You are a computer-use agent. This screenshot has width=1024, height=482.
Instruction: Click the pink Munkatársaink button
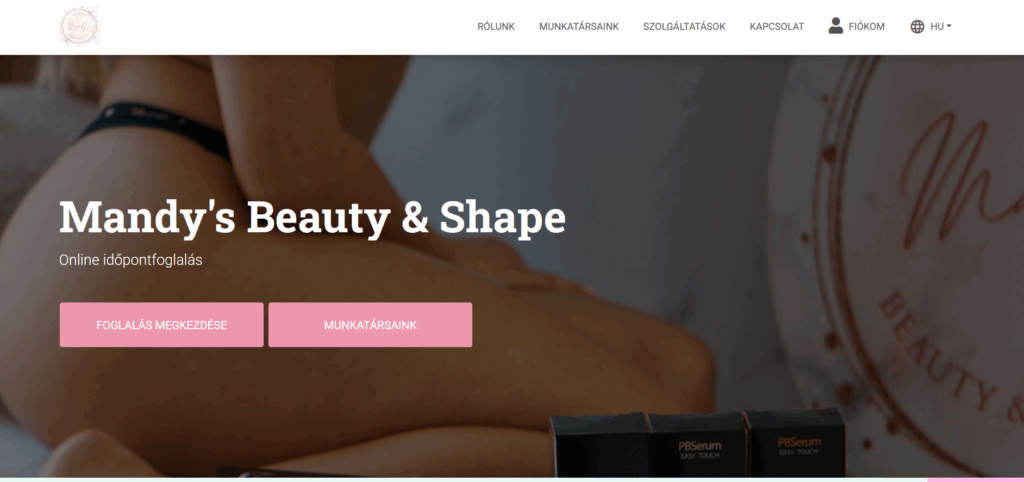(370, 325)
